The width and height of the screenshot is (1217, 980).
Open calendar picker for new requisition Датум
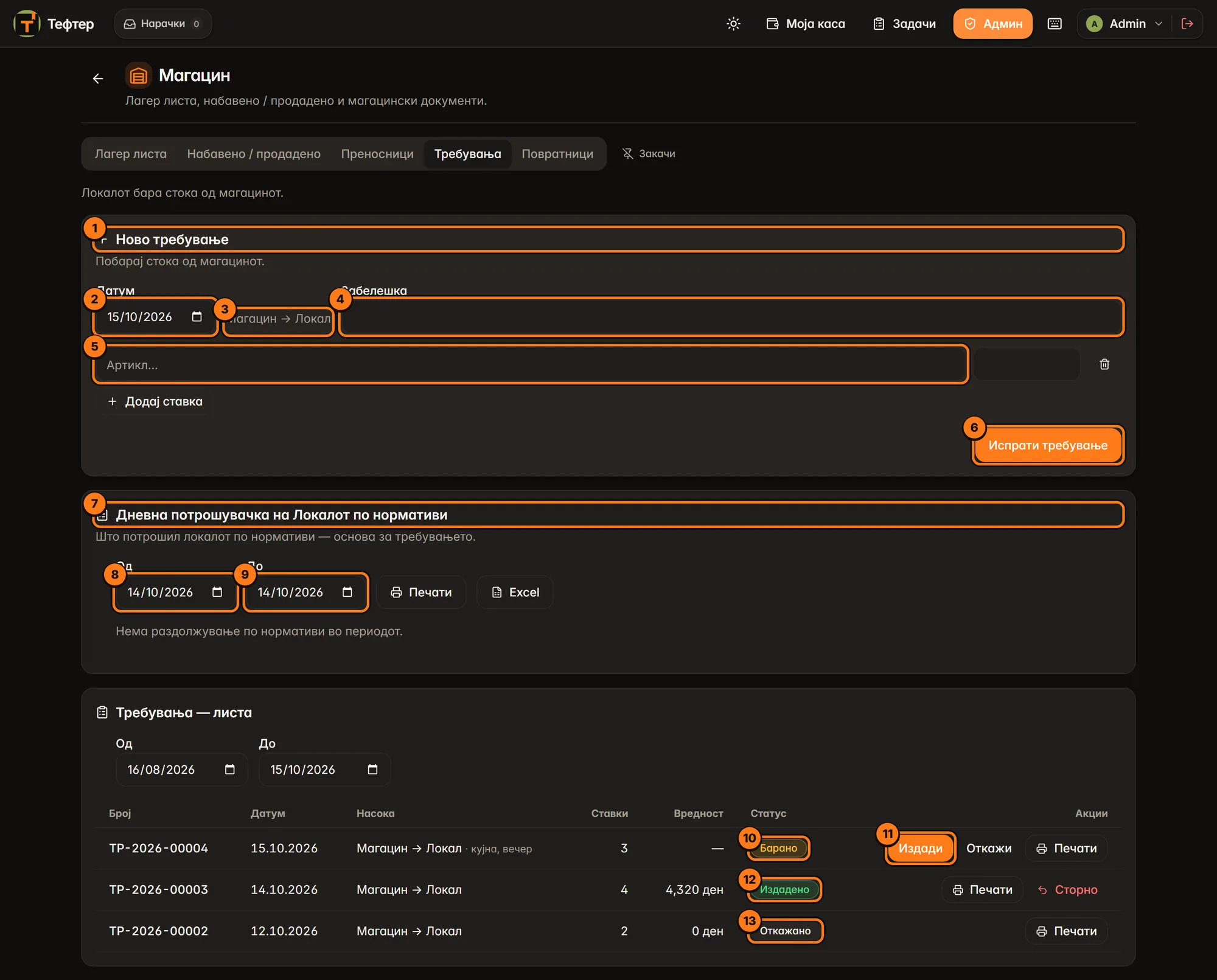(x=197, y=317)
